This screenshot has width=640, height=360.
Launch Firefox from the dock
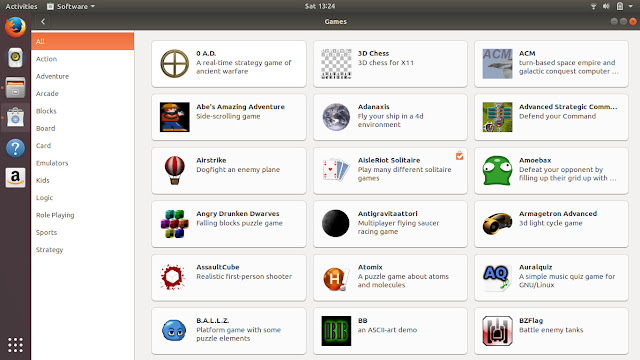pos(15,27)
